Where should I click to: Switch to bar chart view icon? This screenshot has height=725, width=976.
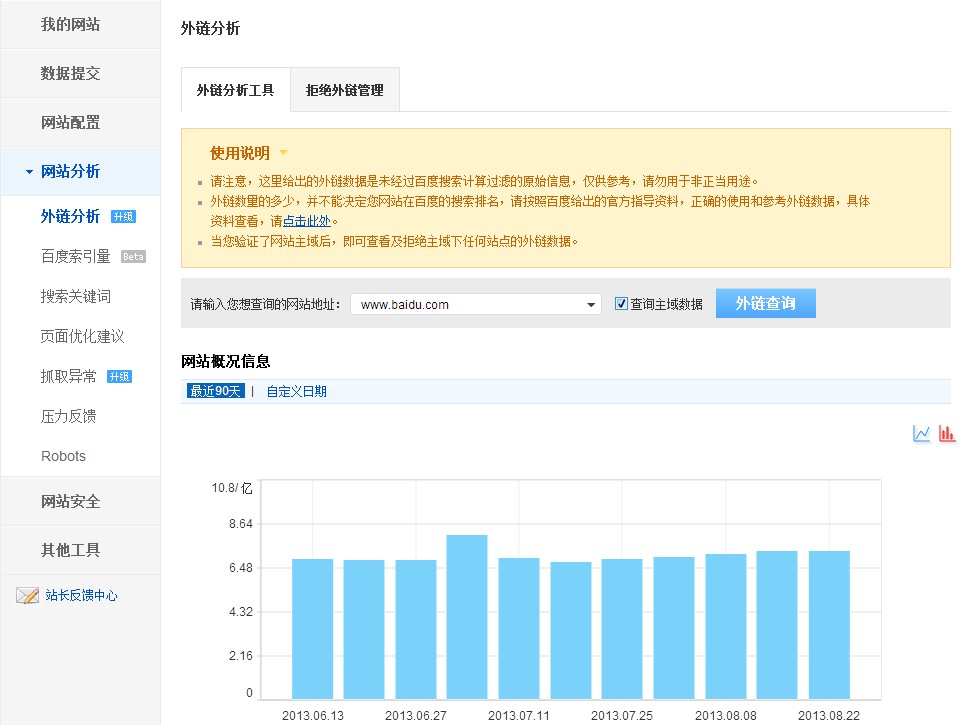(x=947, y=433)
